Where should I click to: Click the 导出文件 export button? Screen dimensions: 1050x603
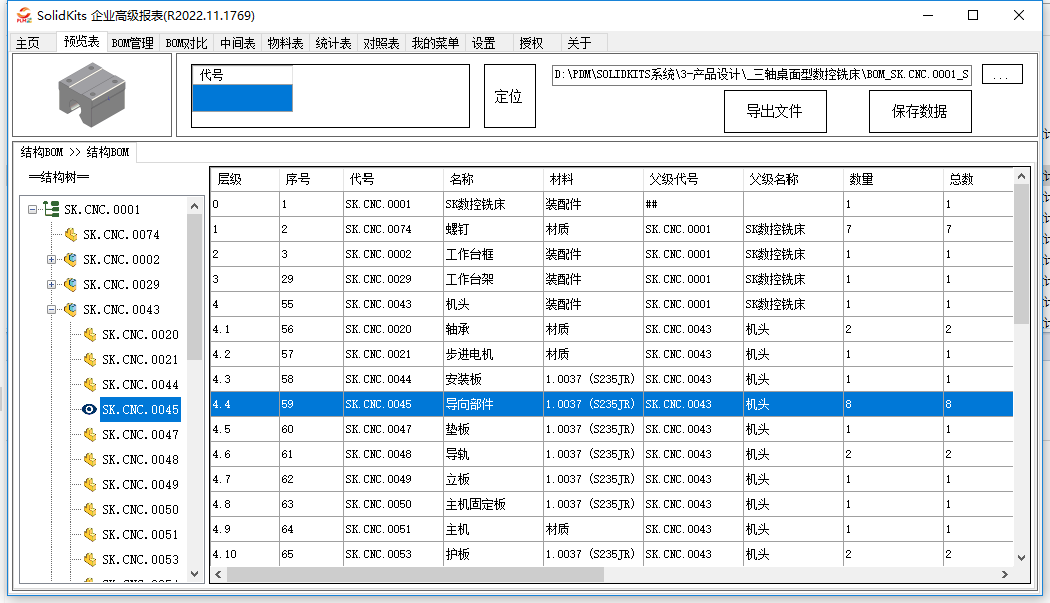[x=774, y=111]
